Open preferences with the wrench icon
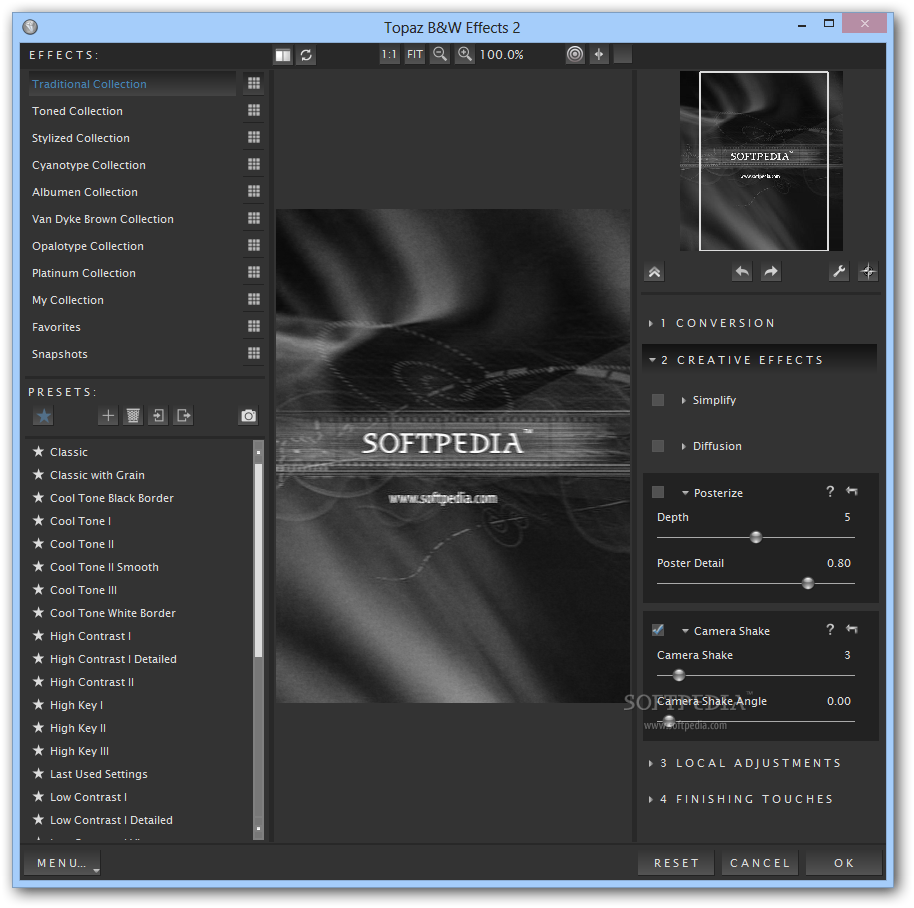Viewport: 914px width, 908px height. 839,272
